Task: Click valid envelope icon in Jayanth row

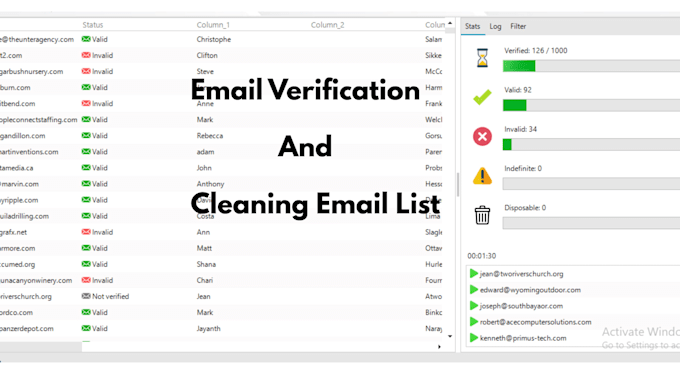Action: click(86, 328)
